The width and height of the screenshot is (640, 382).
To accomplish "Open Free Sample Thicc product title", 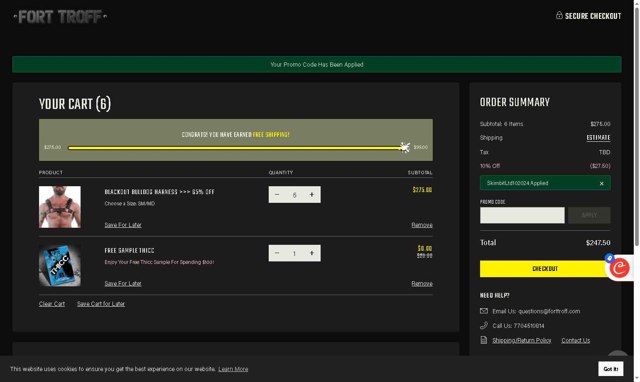I will (x=129, y=251).
